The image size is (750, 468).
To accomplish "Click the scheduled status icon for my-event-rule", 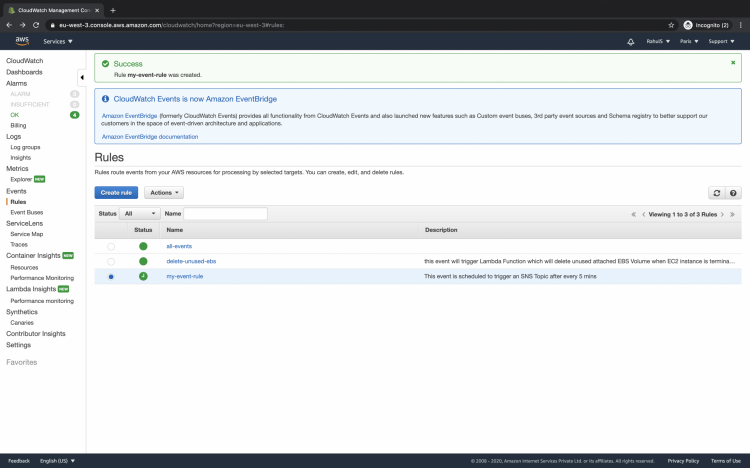I will pyautogui.click(x=143, y=276).
